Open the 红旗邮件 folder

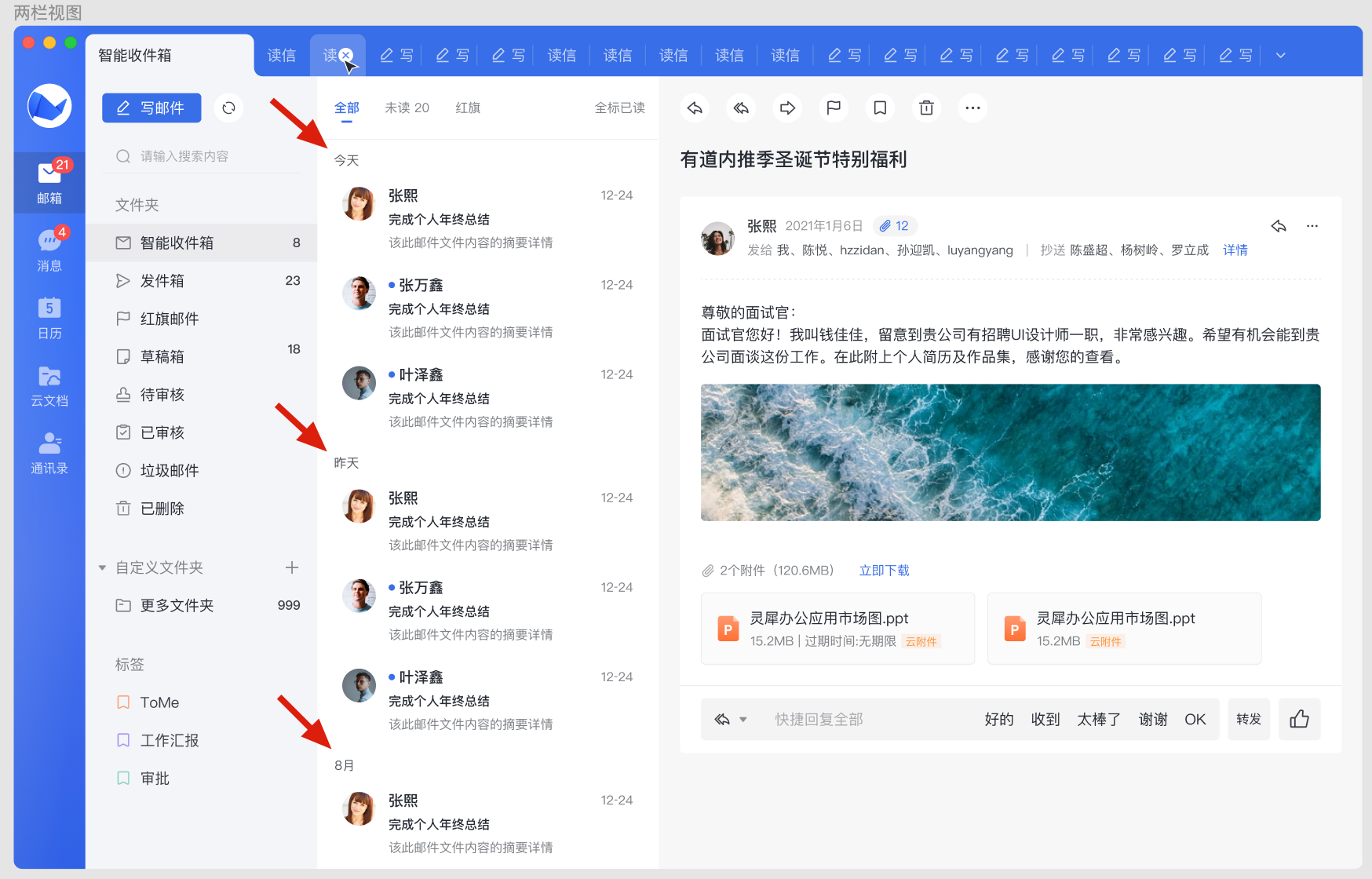coord(202,319)
